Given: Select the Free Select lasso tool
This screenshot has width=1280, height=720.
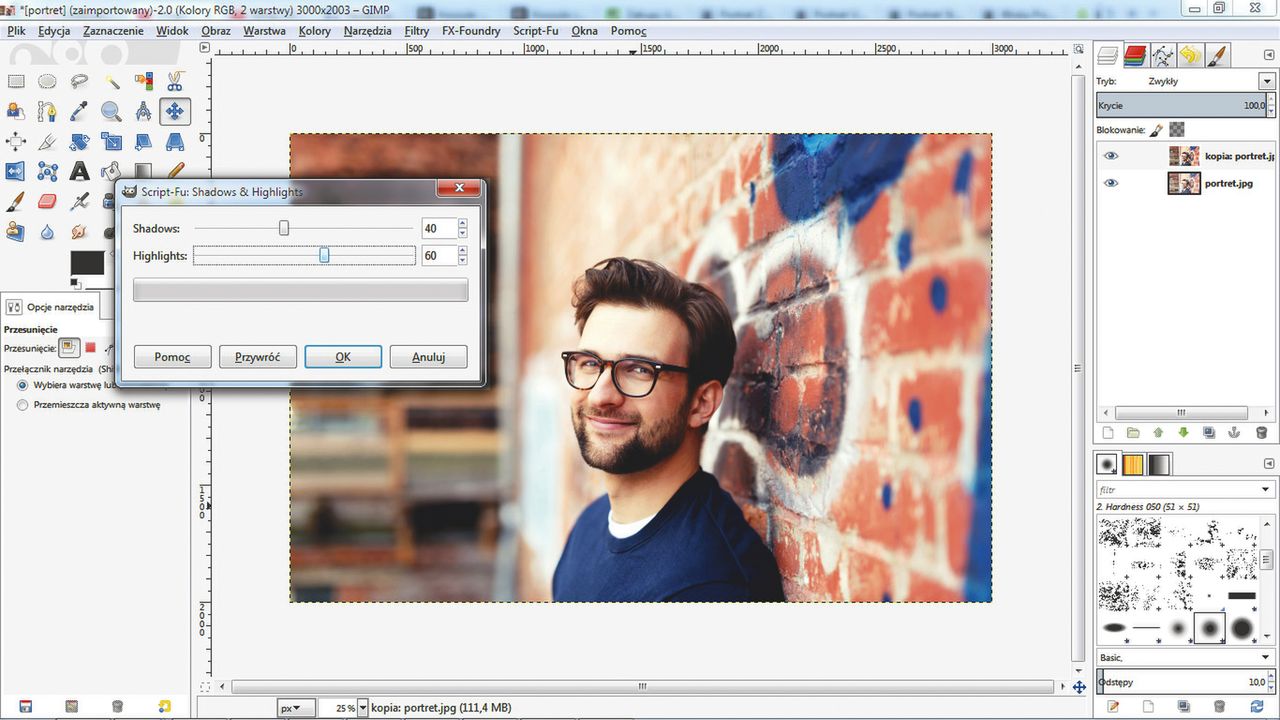Looking at the screenshot, I should pyautogui.click(x=79, y=82).
